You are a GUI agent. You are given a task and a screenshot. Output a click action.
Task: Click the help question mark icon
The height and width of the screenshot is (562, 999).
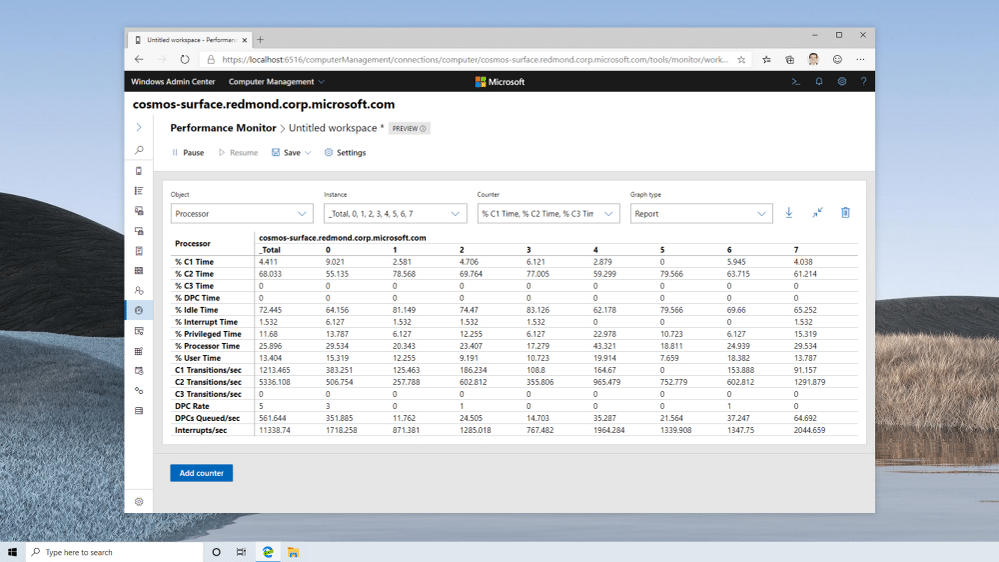863,82
